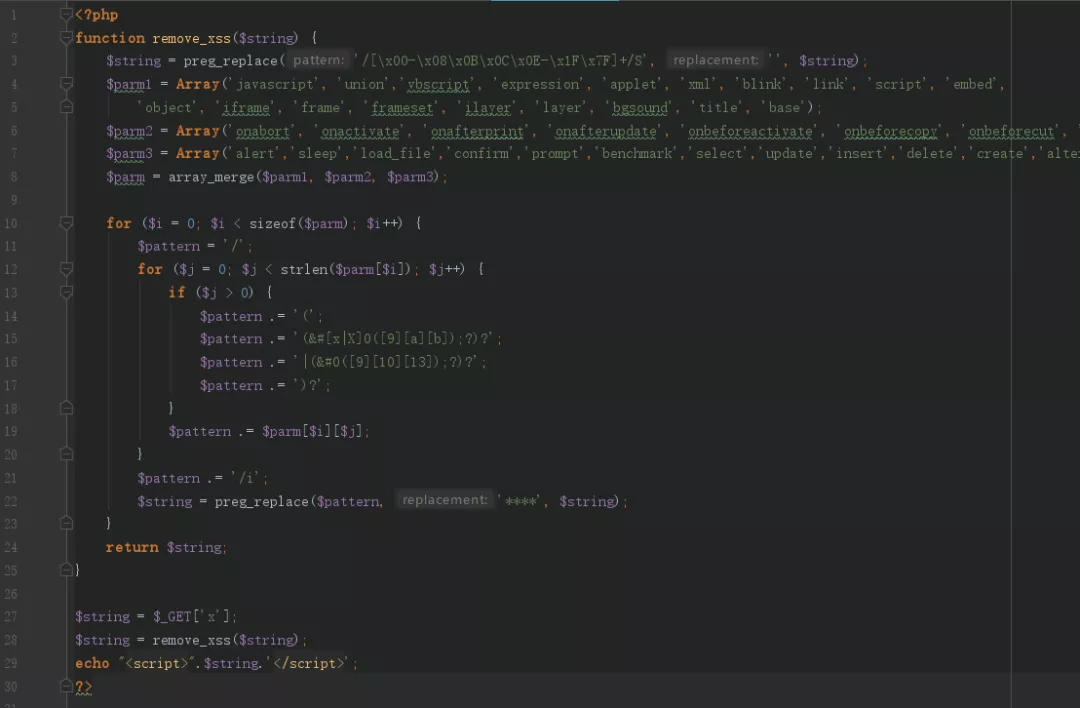Viewport: 1080px width, 708px height.
Task: Click the 'base' string on line 5
Action: click(784, 107)
